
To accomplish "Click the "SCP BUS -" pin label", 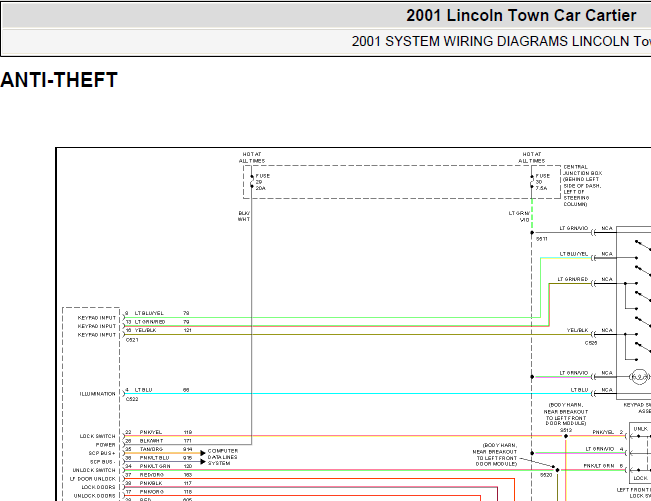I will (x=103, y=462).
